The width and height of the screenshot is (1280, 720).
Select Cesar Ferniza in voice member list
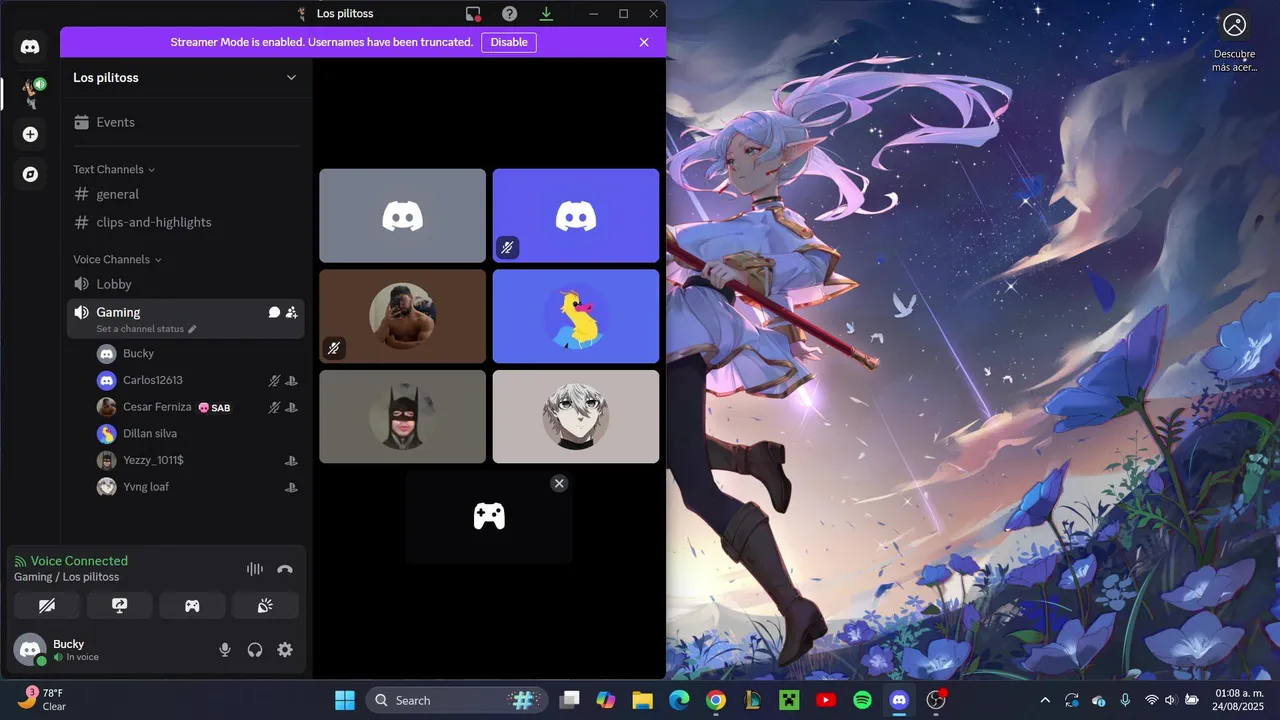pyautogui.click(x=196, y=407)
